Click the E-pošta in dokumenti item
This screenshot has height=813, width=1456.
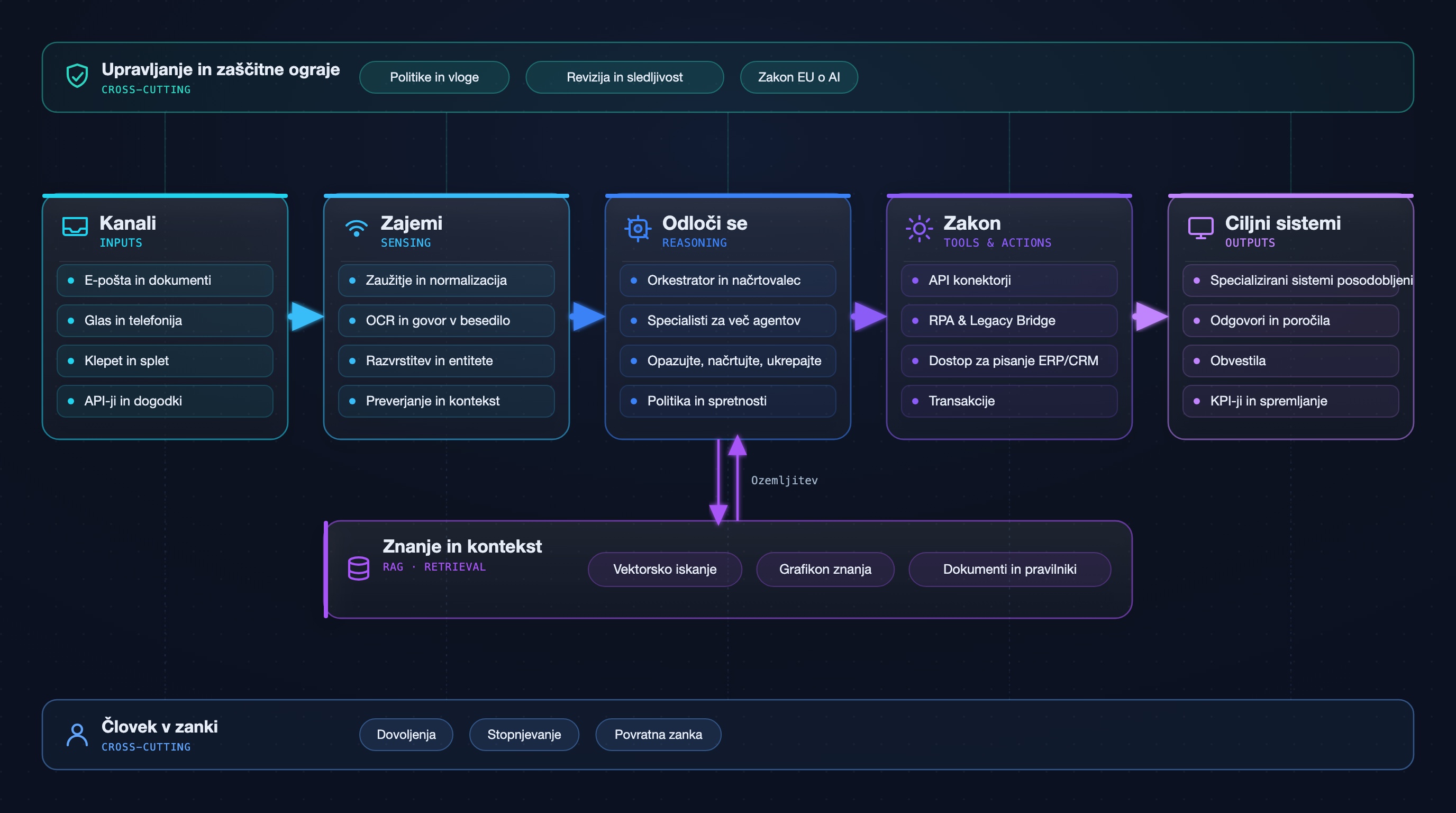165,281
